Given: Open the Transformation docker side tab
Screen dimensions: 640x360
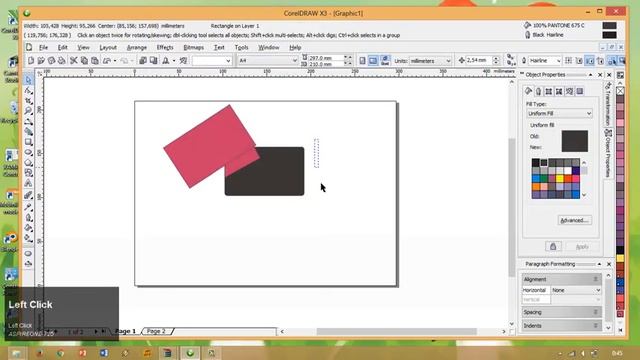Looking at the screenshot, I should (608, 104).
